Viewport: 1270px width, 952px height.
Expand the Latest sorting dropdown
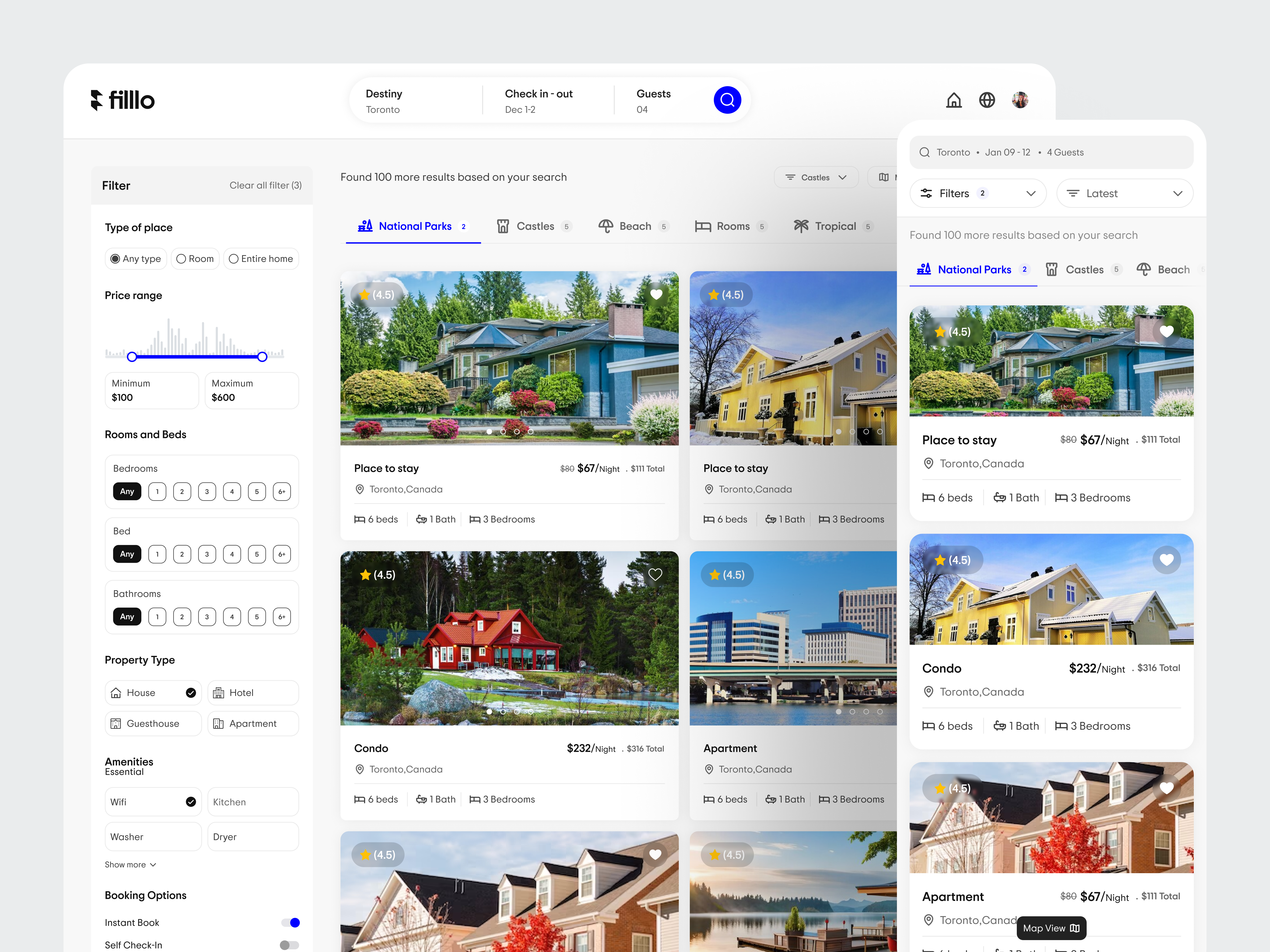click(1124, 193)
